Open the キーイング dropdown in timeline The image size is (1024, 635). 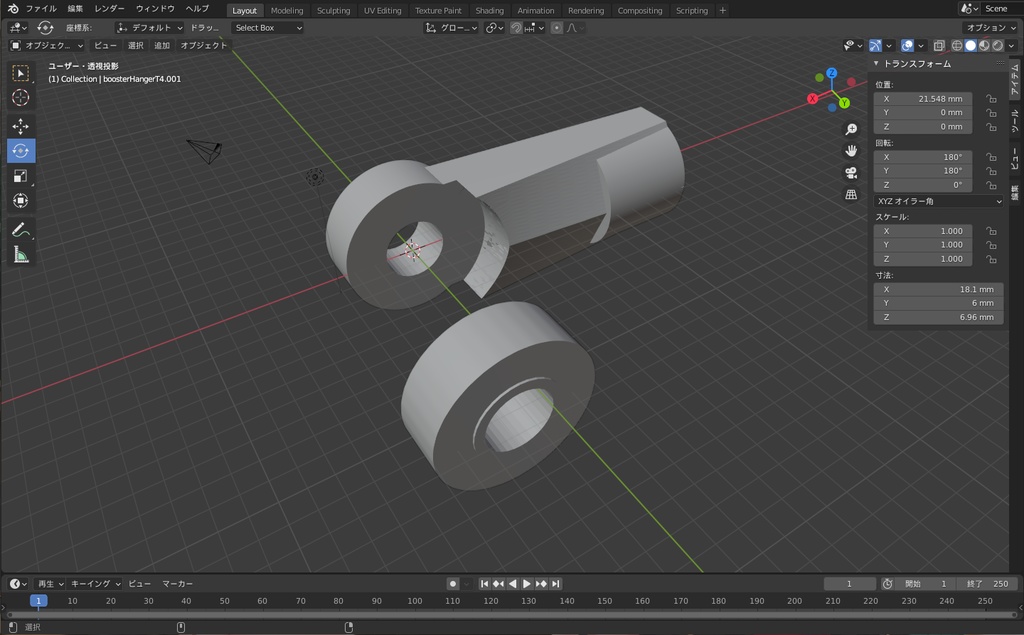click(95, 583)
